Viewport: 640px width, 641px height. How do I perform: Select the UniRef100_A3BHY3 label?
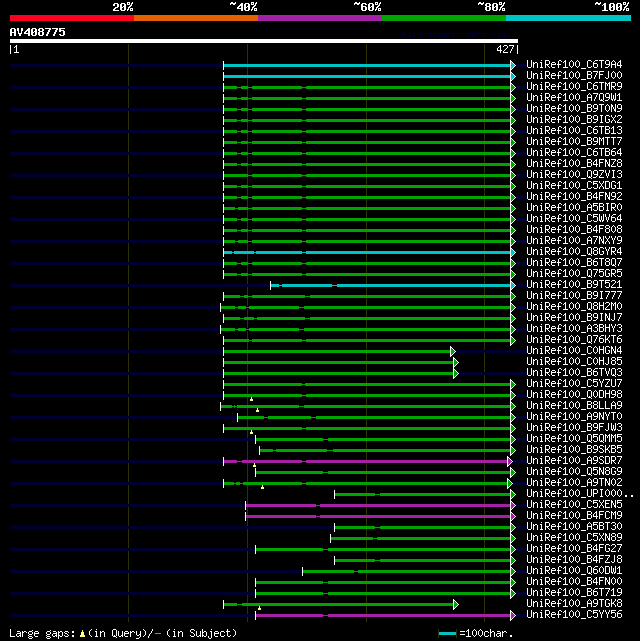(574, 329)
